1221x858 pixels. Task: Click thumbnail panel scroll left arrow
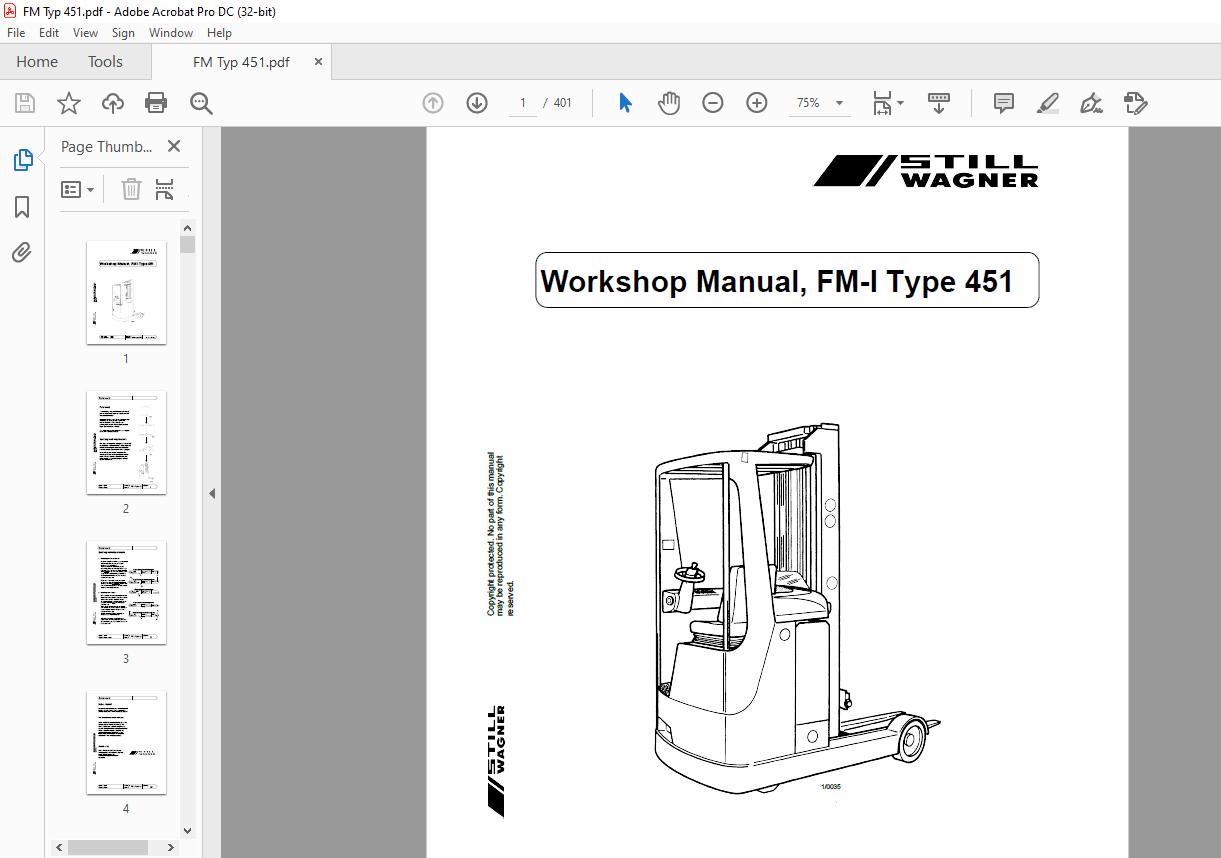pos(61,847)
